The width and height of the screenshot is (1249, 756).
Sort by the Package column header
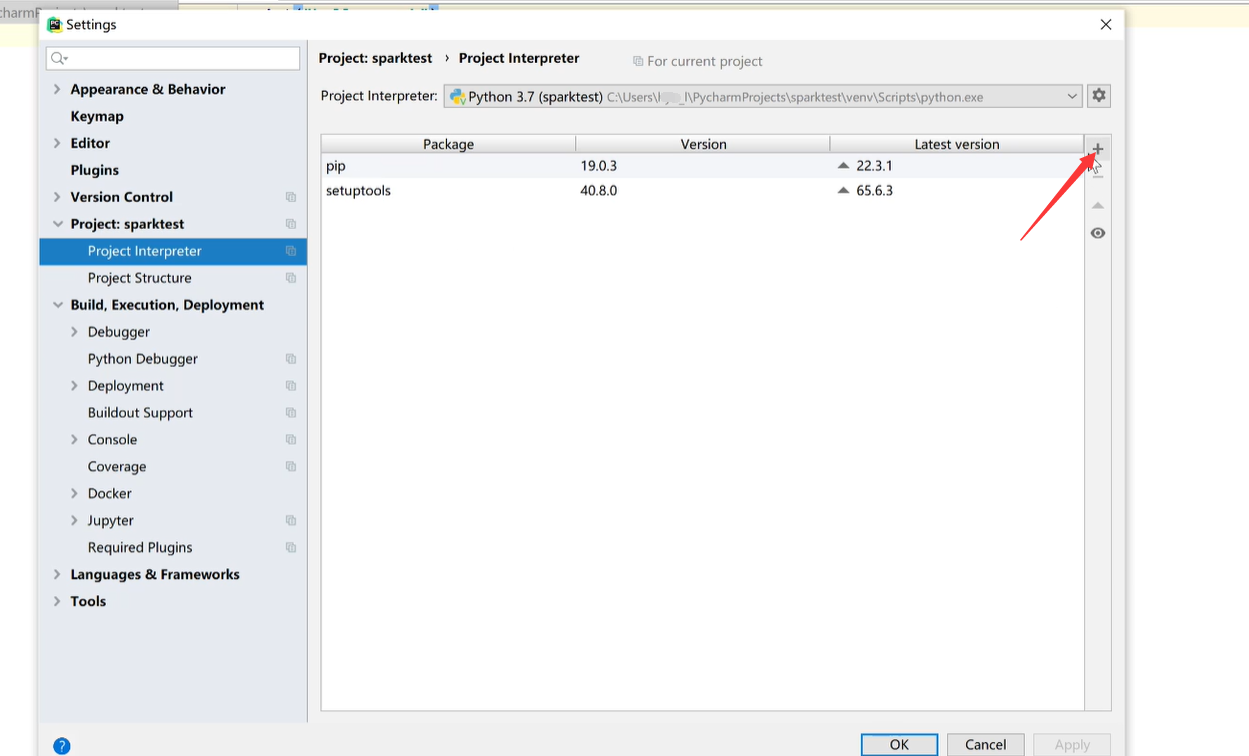tap(448, 144)
